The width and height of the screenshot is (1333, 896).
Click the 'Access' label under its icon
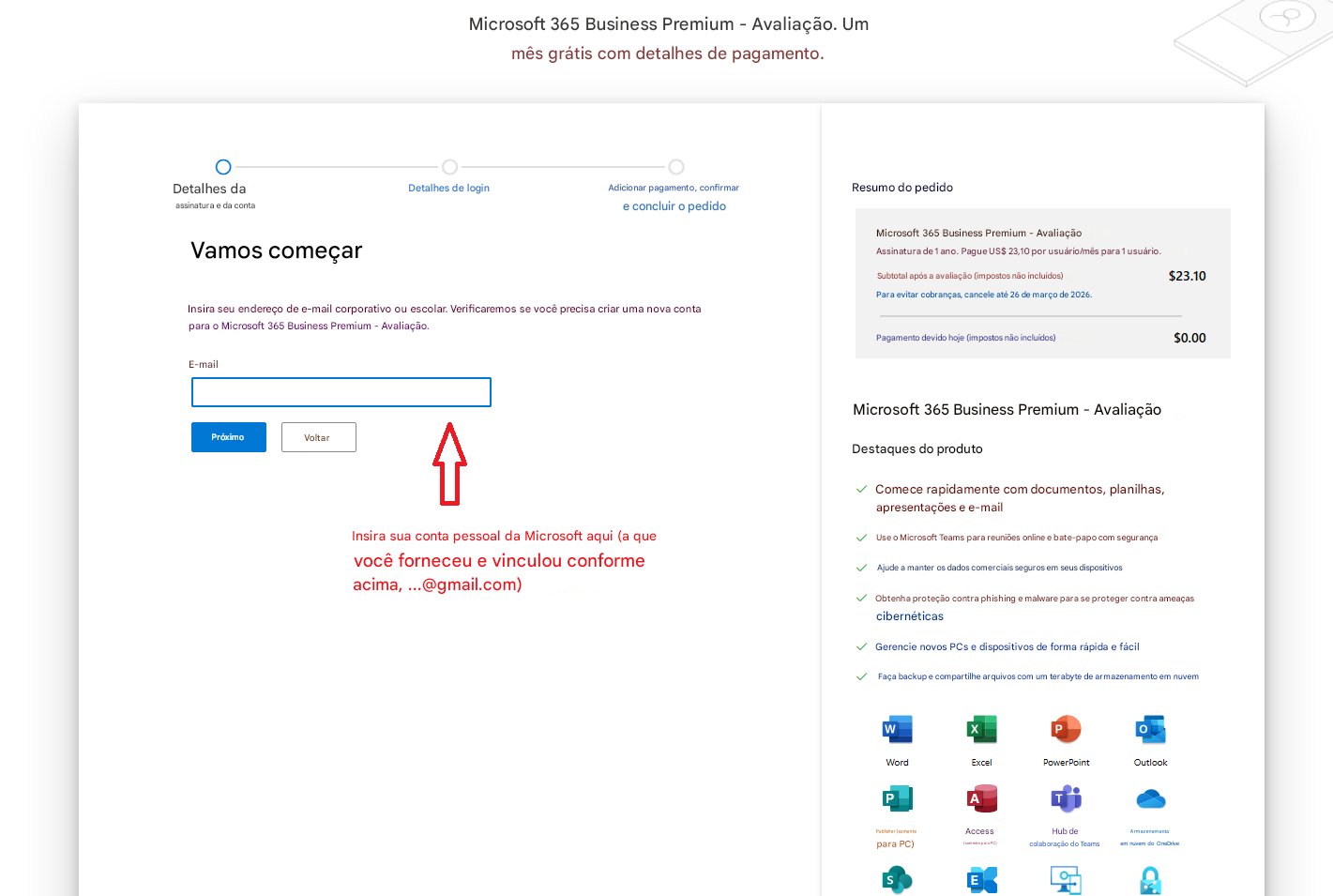pyautogui.click(x=980, y=831)
